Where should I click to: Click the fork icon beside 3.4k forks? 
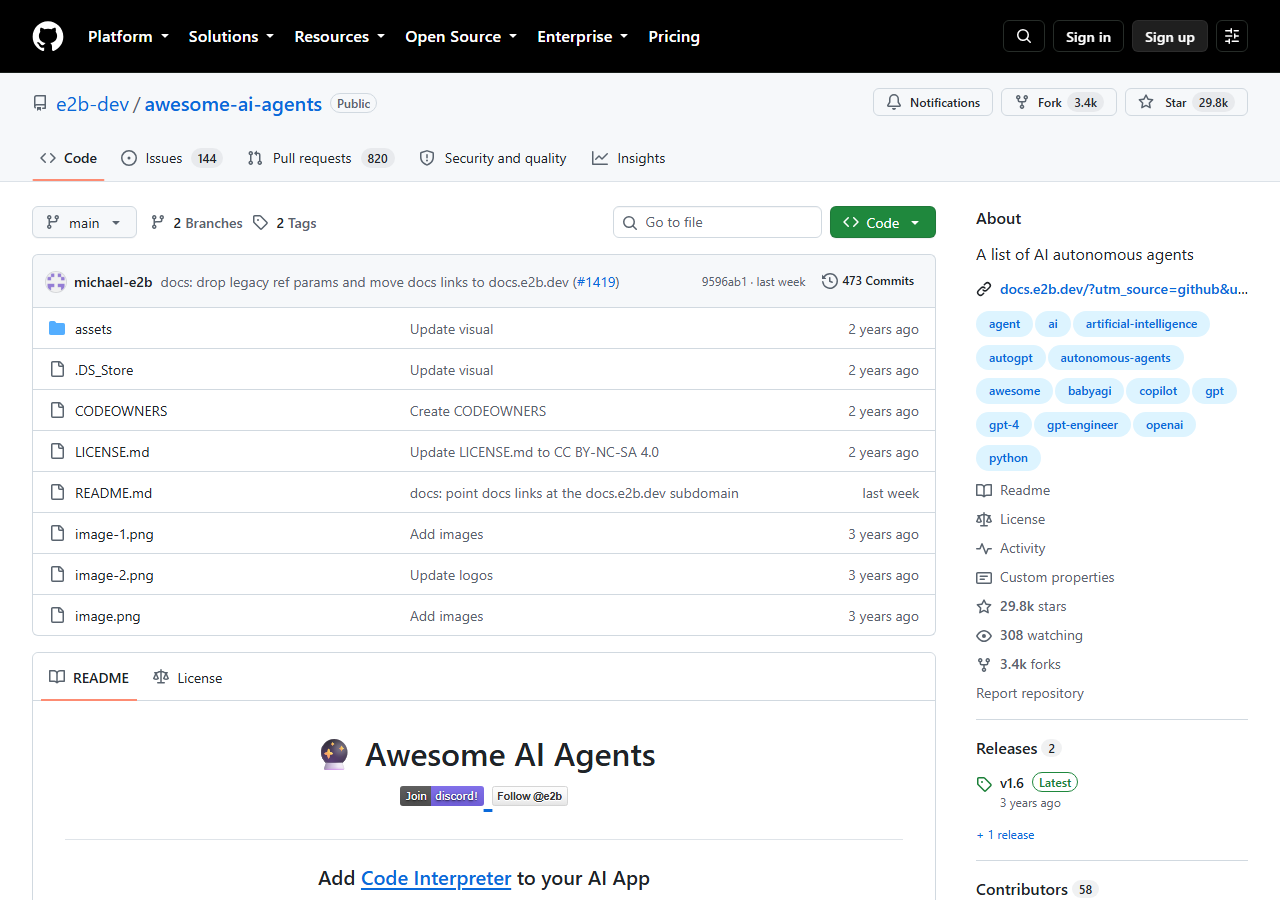click(x=984, y=664)
